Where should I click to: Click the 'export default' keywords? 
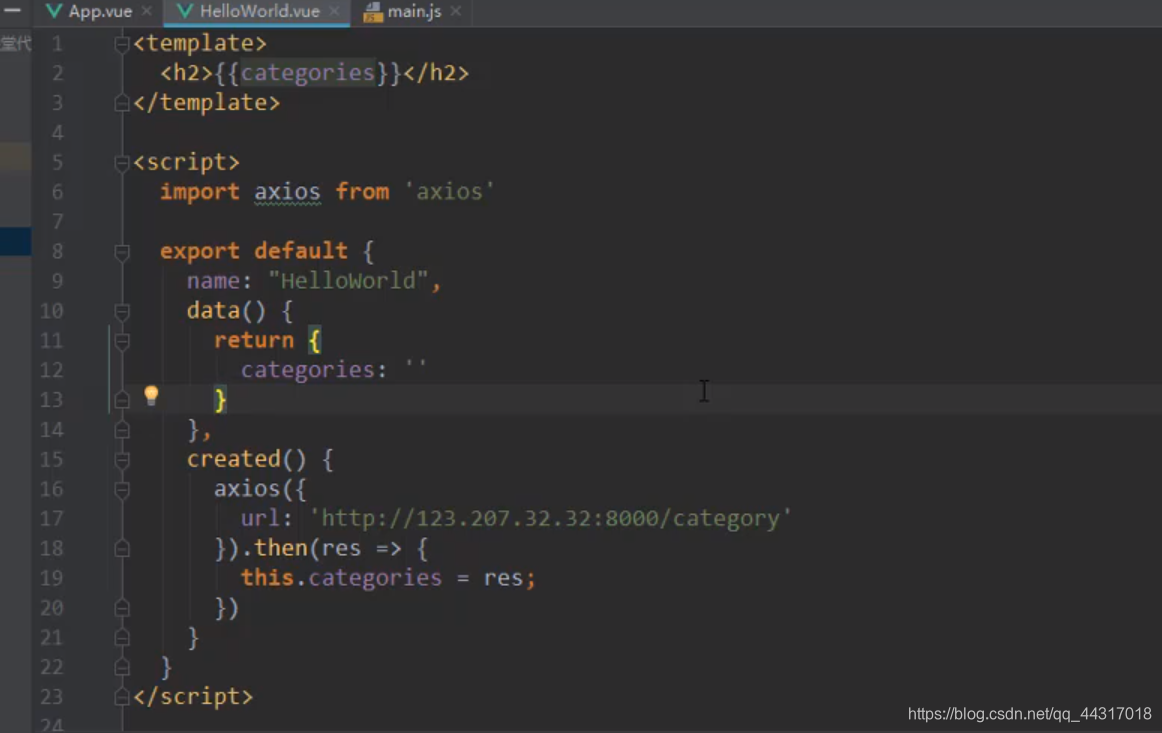coord(253,251)
